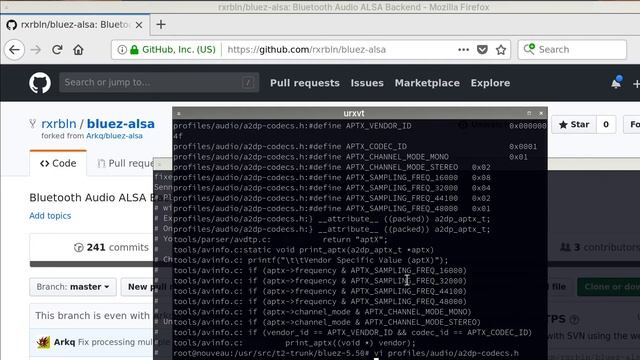Switch to the rxrbln/bluez-alsa browser tab
The width and height of the screenshot is (640, 360).
click(x=75, y=25)
